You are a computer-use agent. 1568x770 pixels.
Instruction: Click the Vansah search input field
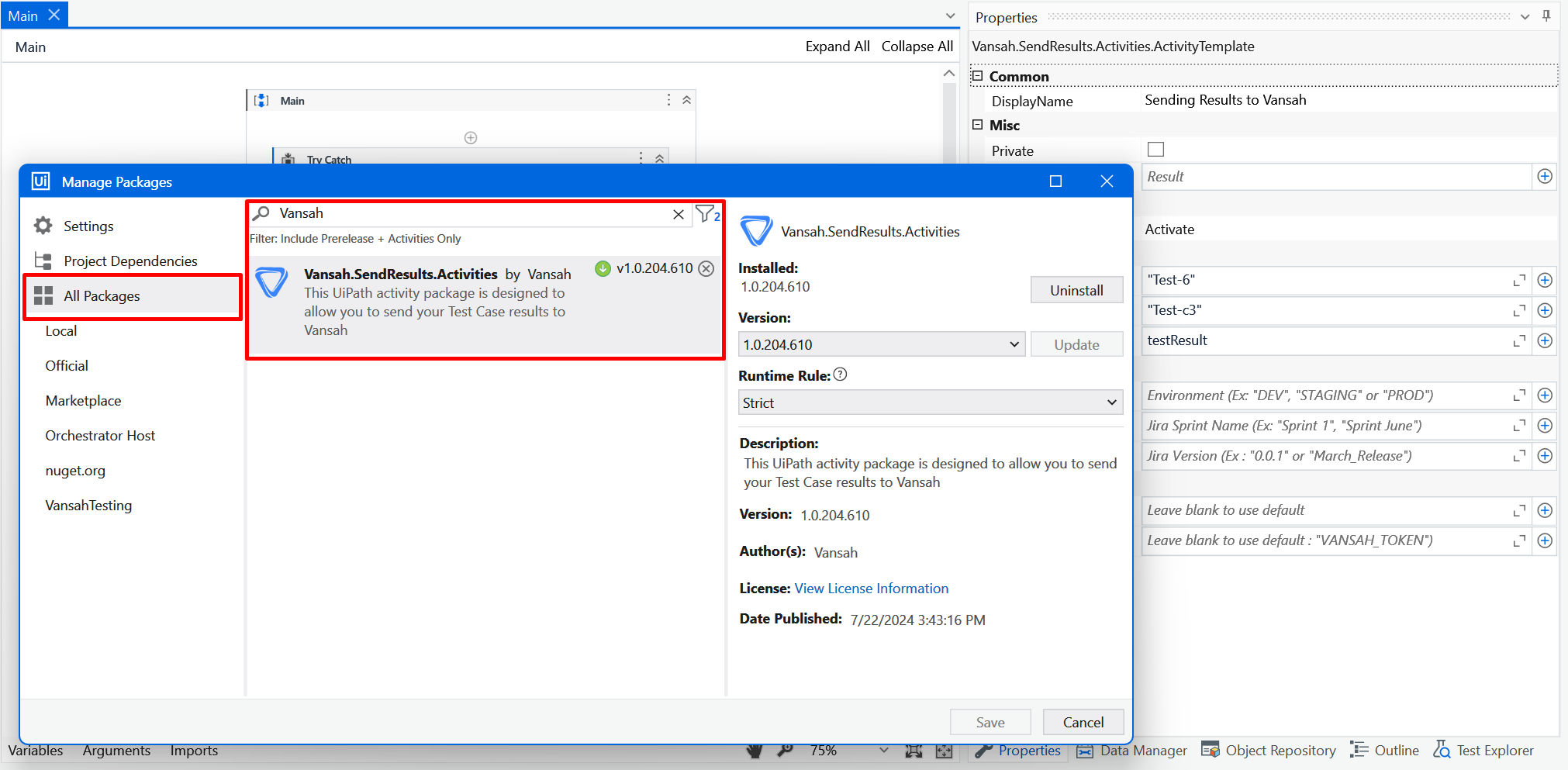471,214
